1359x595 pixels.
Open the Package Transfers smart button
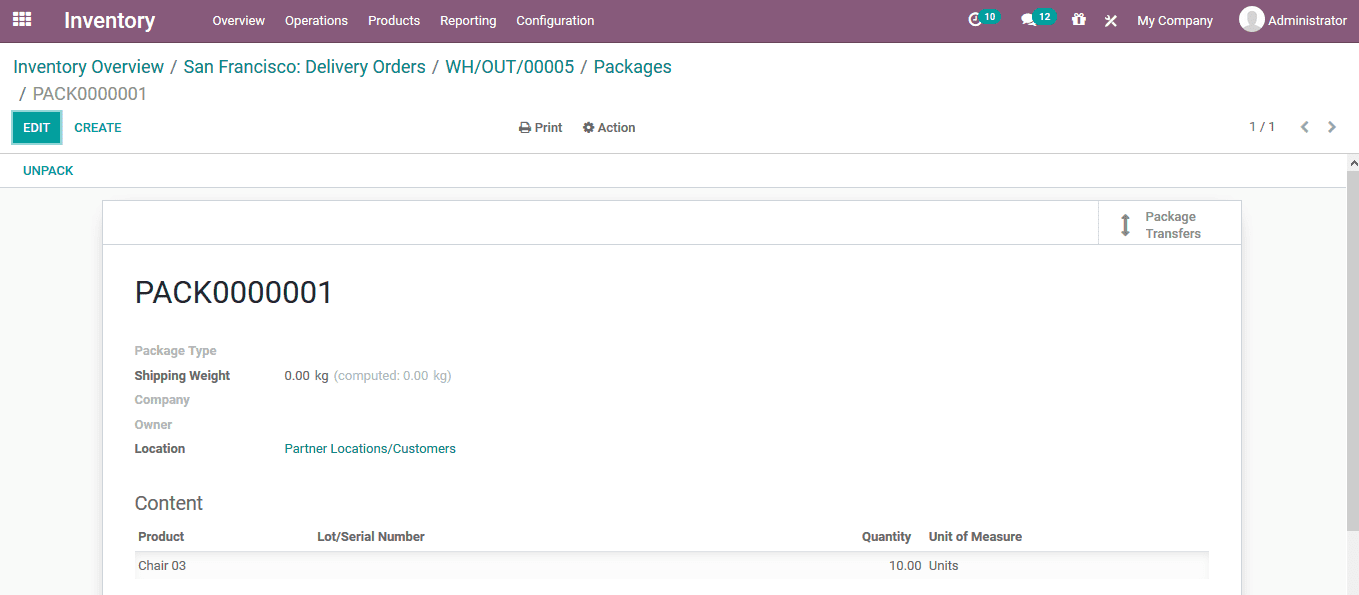pos(1168,224)
